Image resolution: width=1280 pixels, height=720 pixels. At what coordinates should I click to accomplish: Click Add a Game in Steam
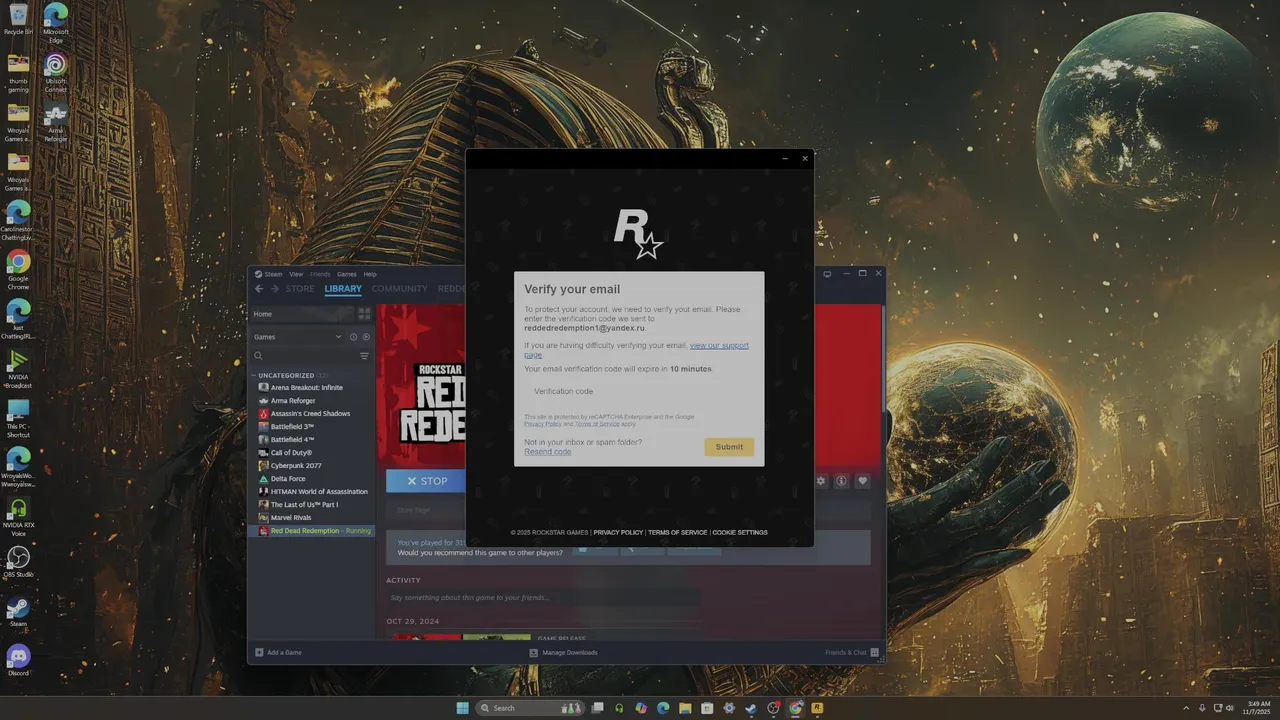click(278, 652)
